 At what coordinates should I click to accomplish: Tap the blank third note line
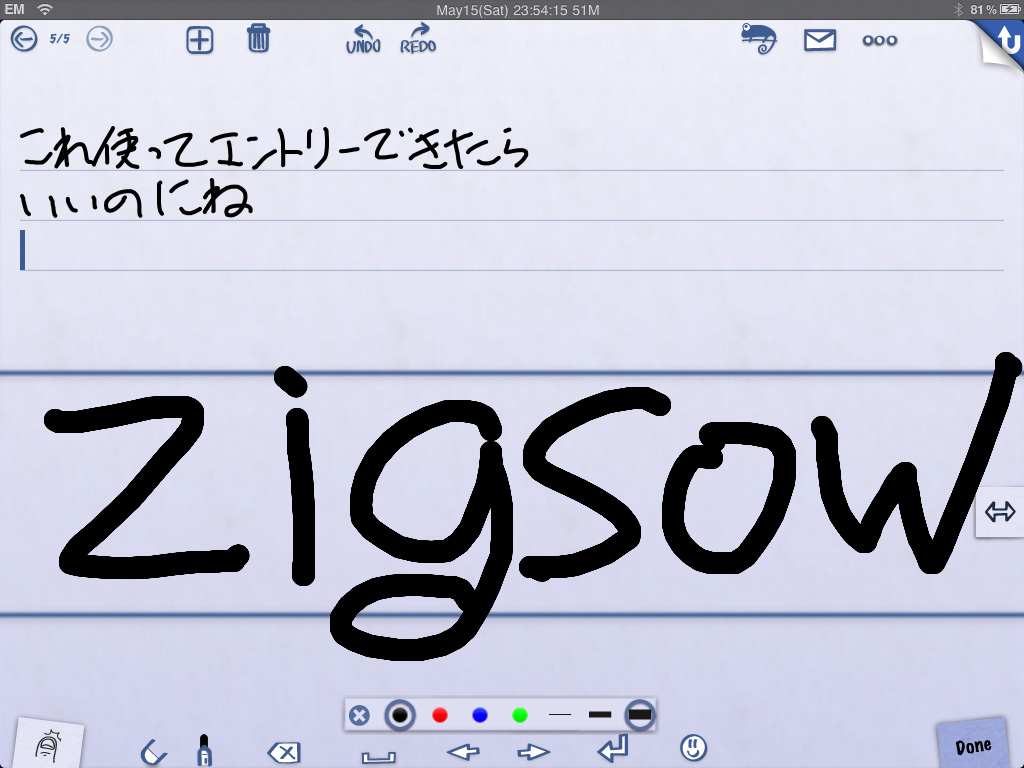pyautogui.click(x=512, y=249)
